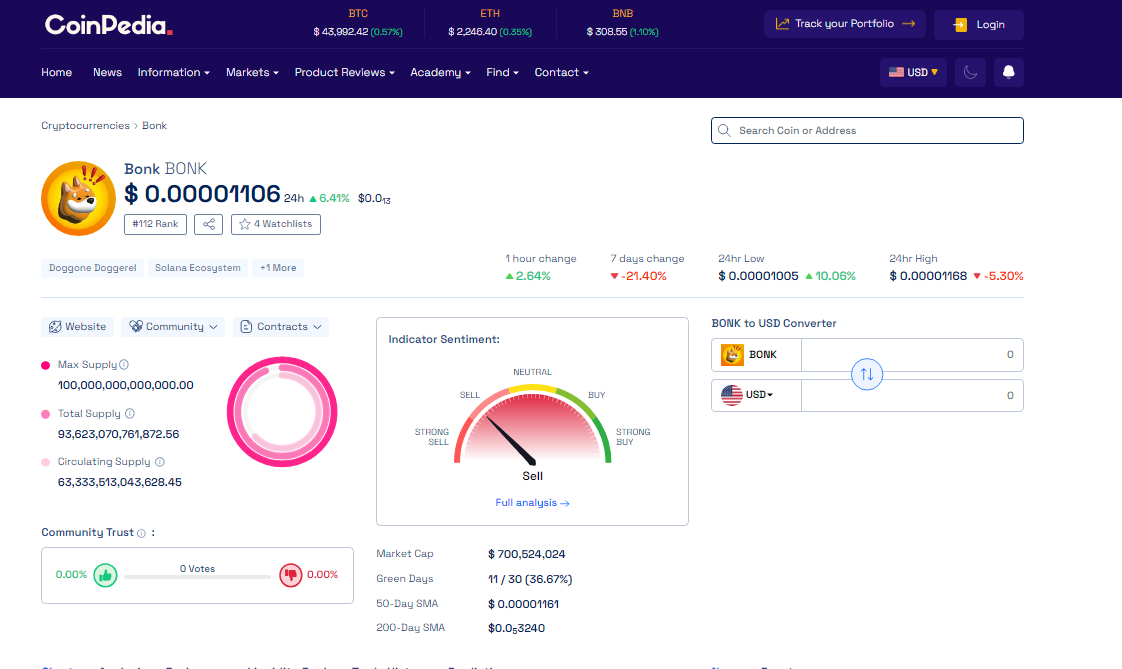This screenshot has height=669, width=1122.
Task: Click the search magnifier icon
Action: (724, 130)
